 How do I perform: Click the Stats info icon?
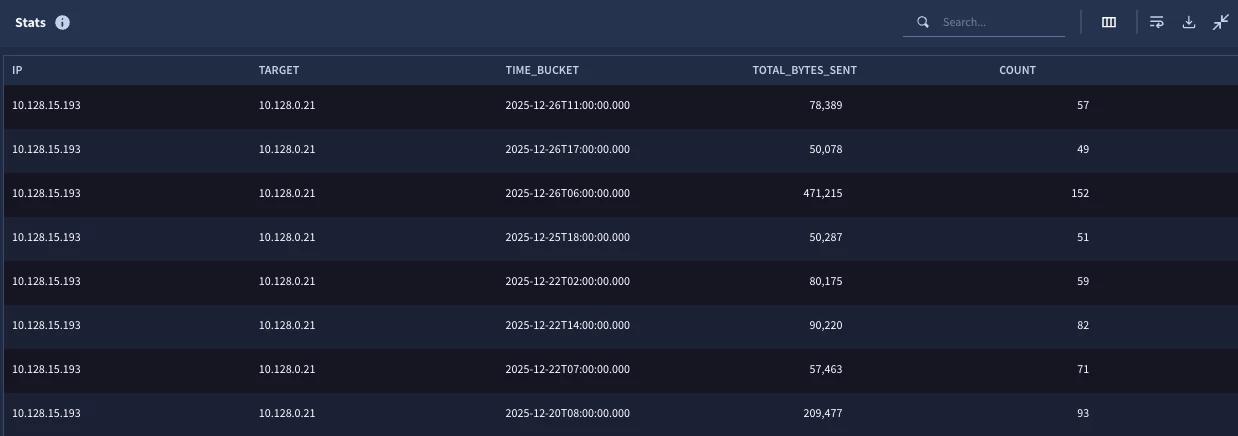63,22
